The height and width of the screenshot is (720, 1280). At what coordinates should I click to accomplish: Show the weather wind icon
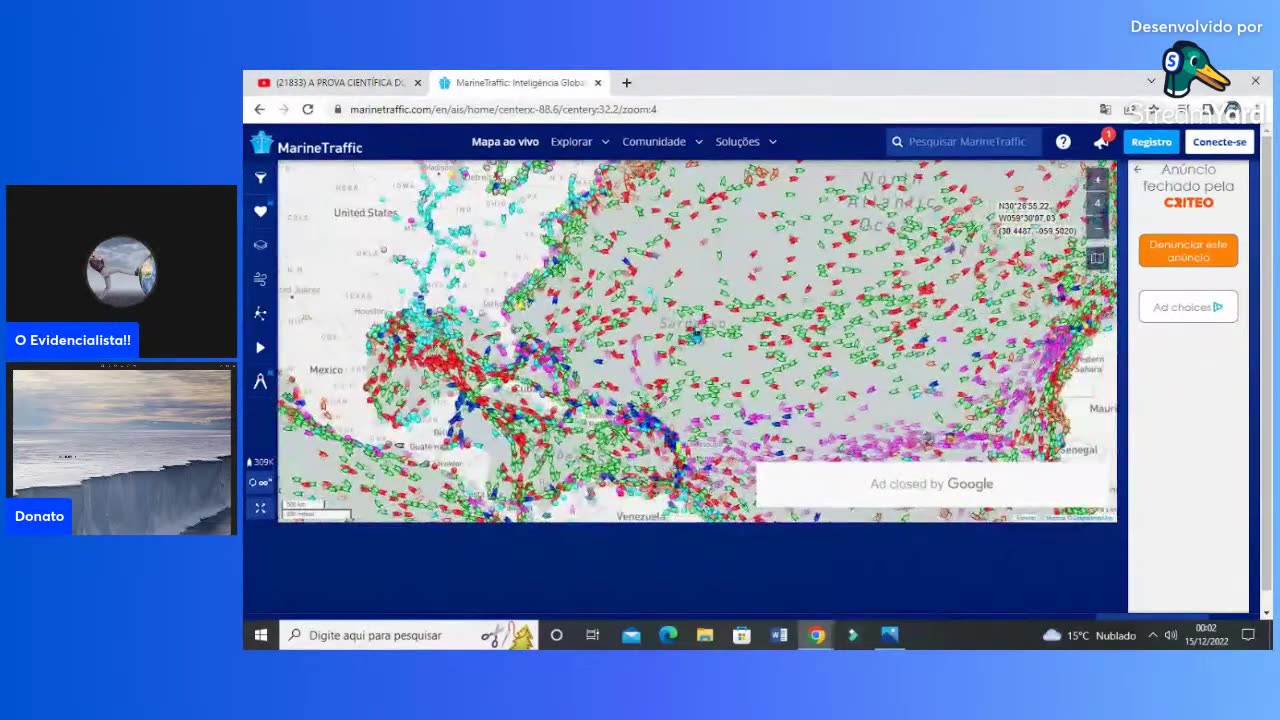[260, 279]
